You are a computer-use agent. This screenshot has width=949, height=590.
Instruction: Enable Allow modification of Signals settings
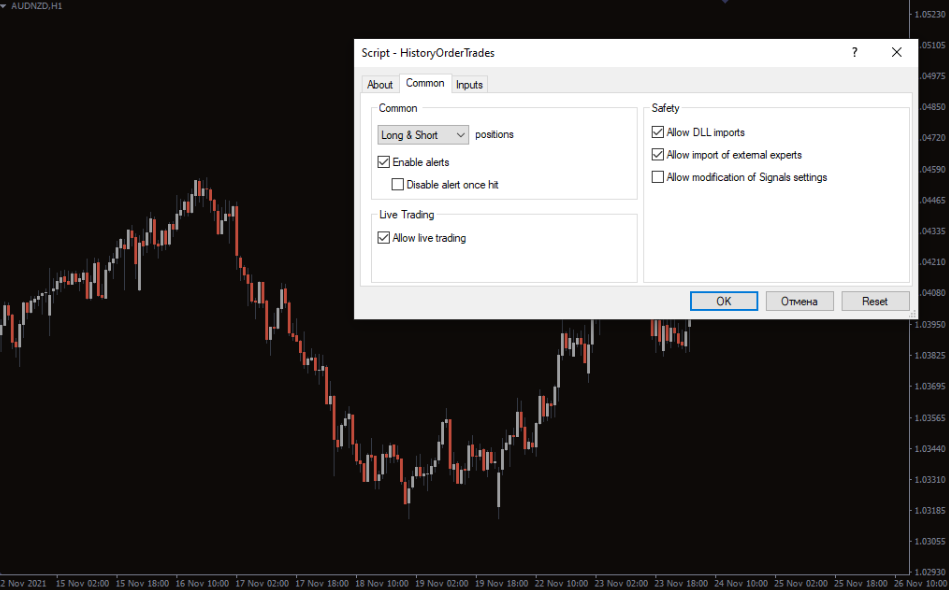click(658, 178)
